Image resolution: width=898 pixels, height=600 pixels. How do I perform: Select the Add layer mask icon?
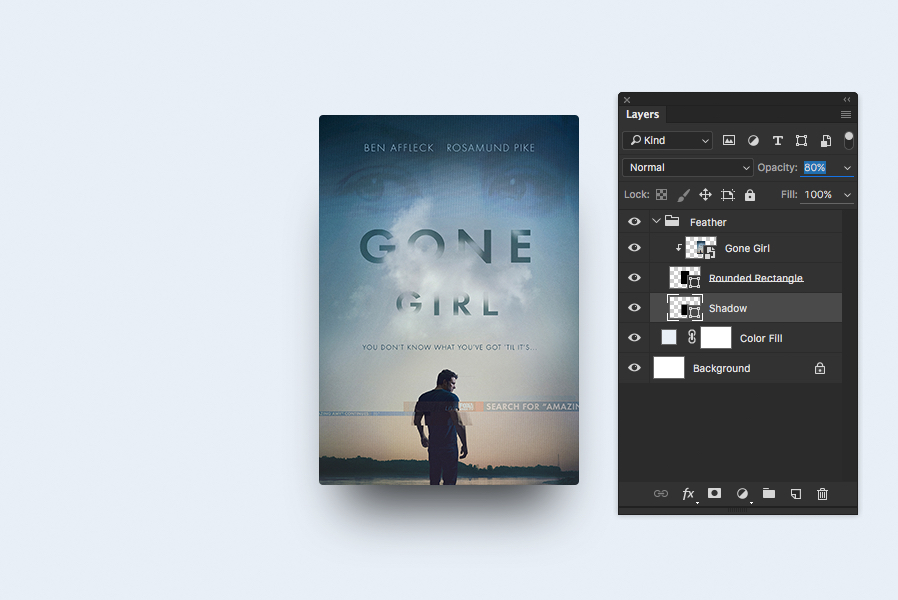click(x=714, y=493)
